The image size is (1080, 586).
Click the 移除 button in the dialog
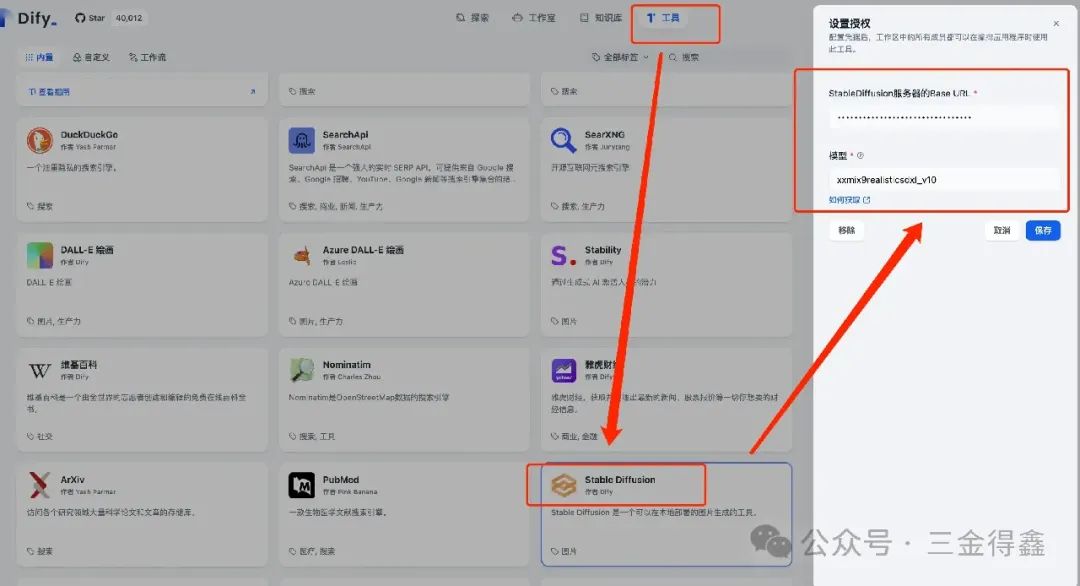[x=846, y=230]
